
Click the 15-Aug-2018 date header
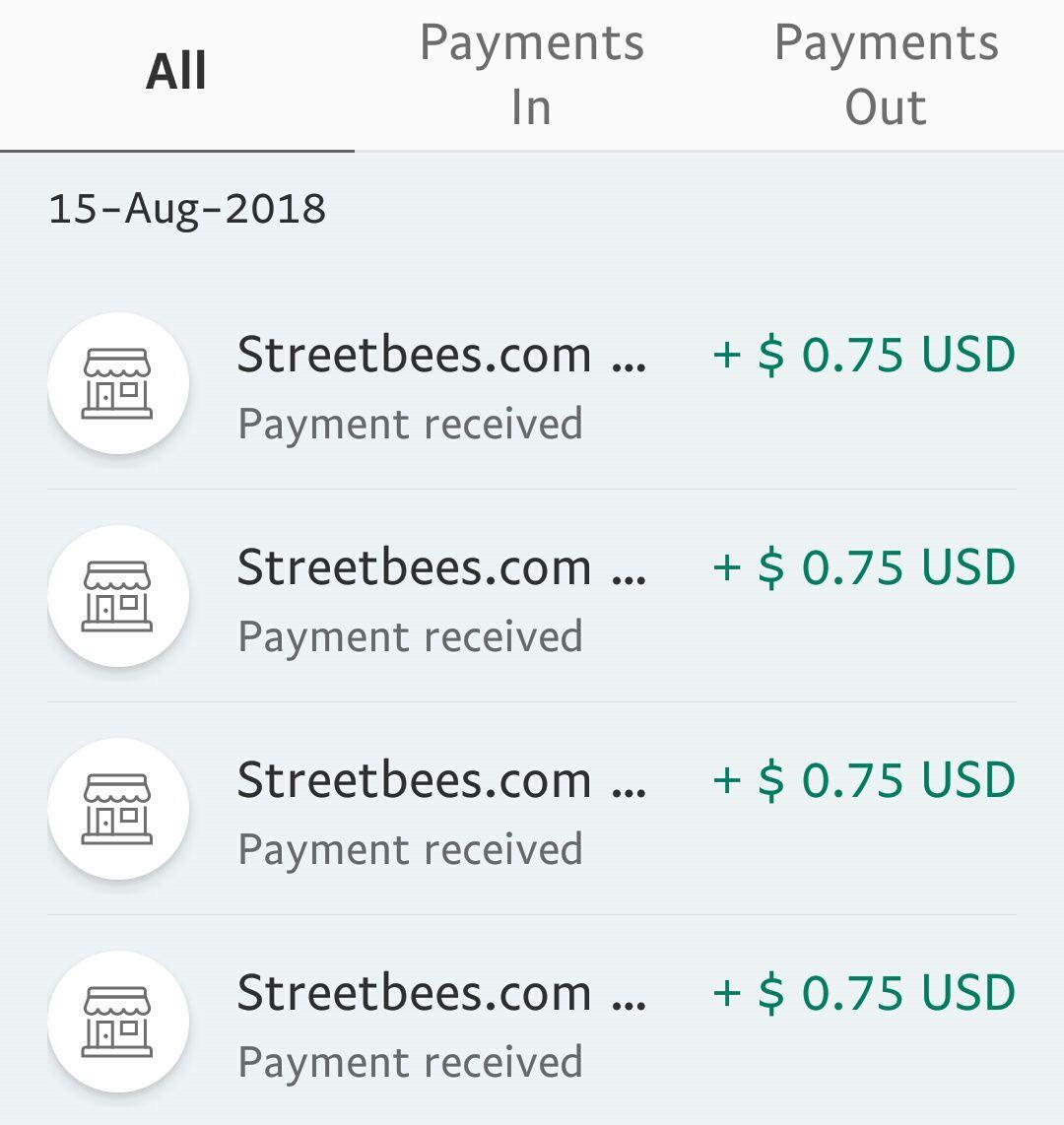[187, 210]
